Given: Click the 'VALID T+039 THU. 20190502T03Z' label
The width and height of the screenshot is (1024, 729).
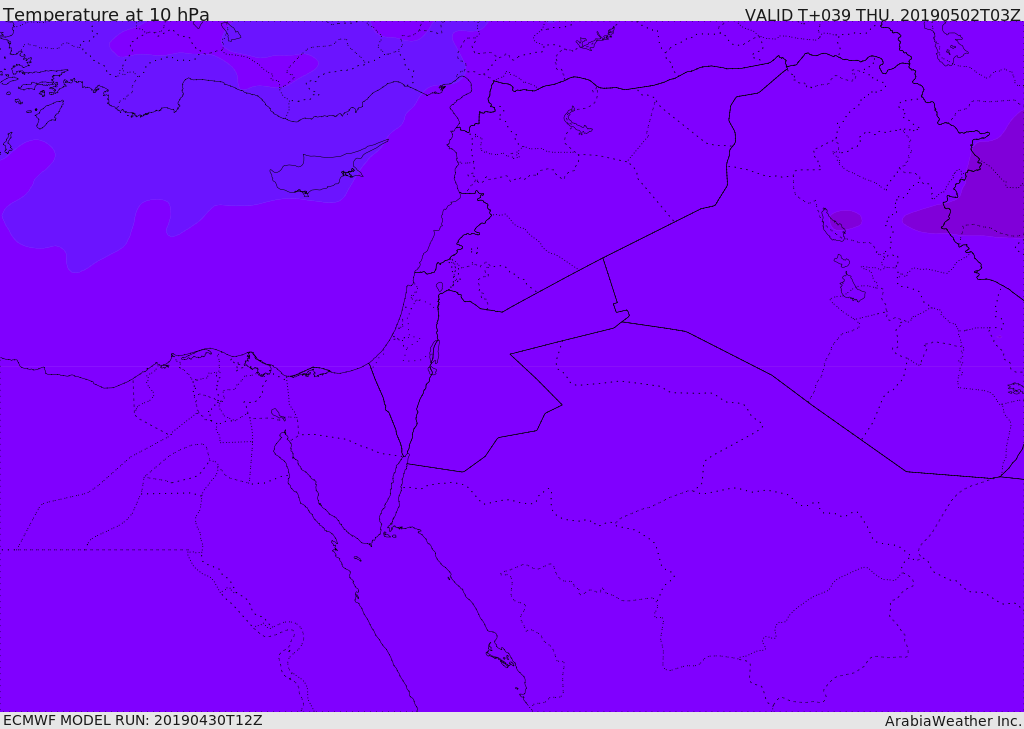Looking at the screenshot, I should (x=882, y=15).
